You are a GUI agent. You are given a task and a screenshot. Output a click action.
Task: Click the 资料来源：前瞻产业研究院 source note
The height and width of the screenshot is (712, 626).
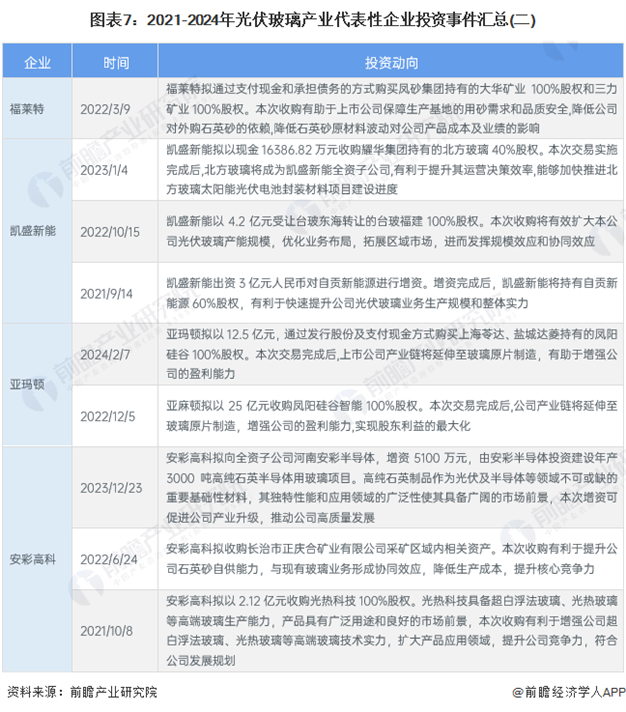pyautogui.click(x=82, y=692)
